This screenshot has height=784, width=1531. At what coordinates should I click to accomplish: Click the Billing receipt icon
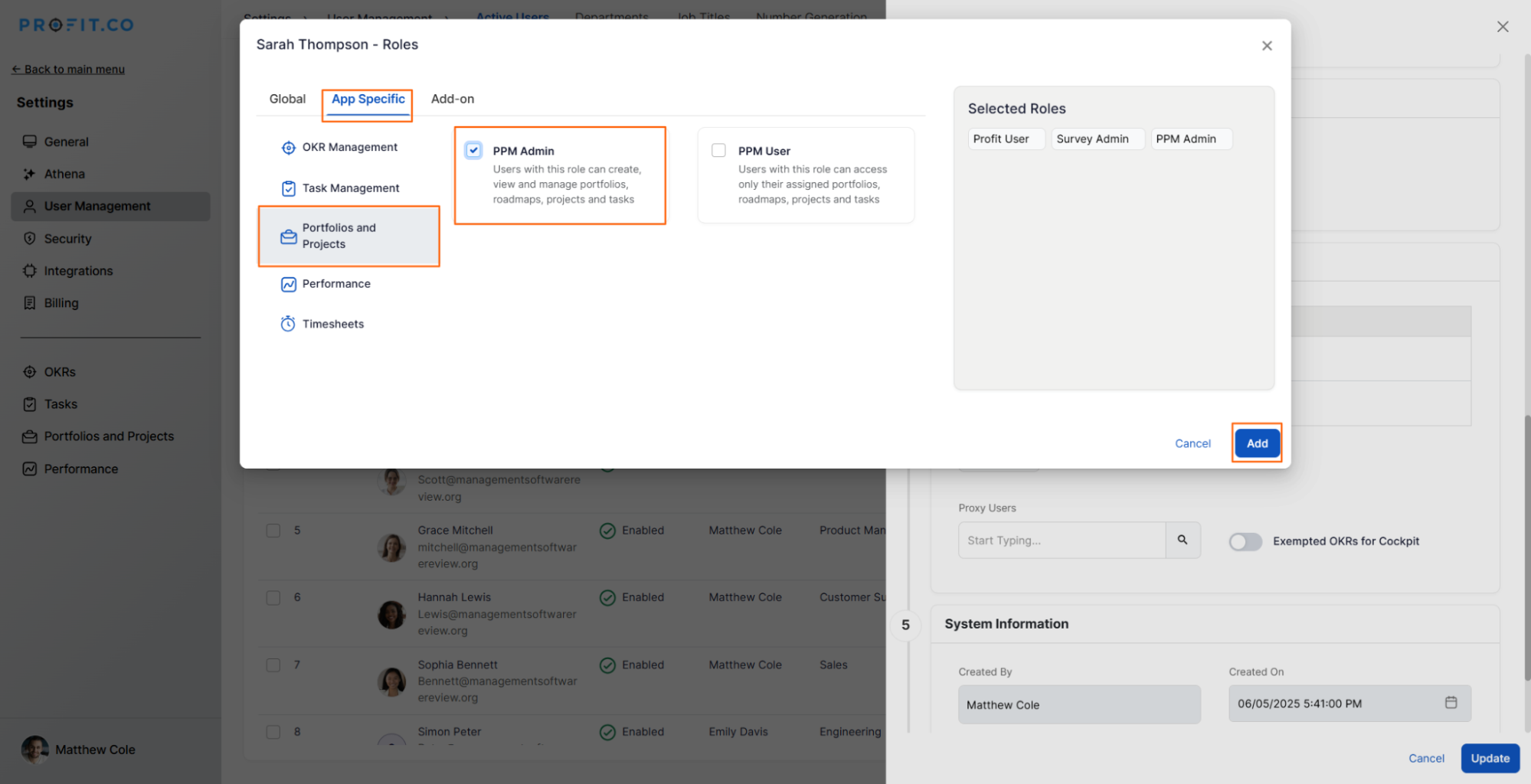[30, 303]
